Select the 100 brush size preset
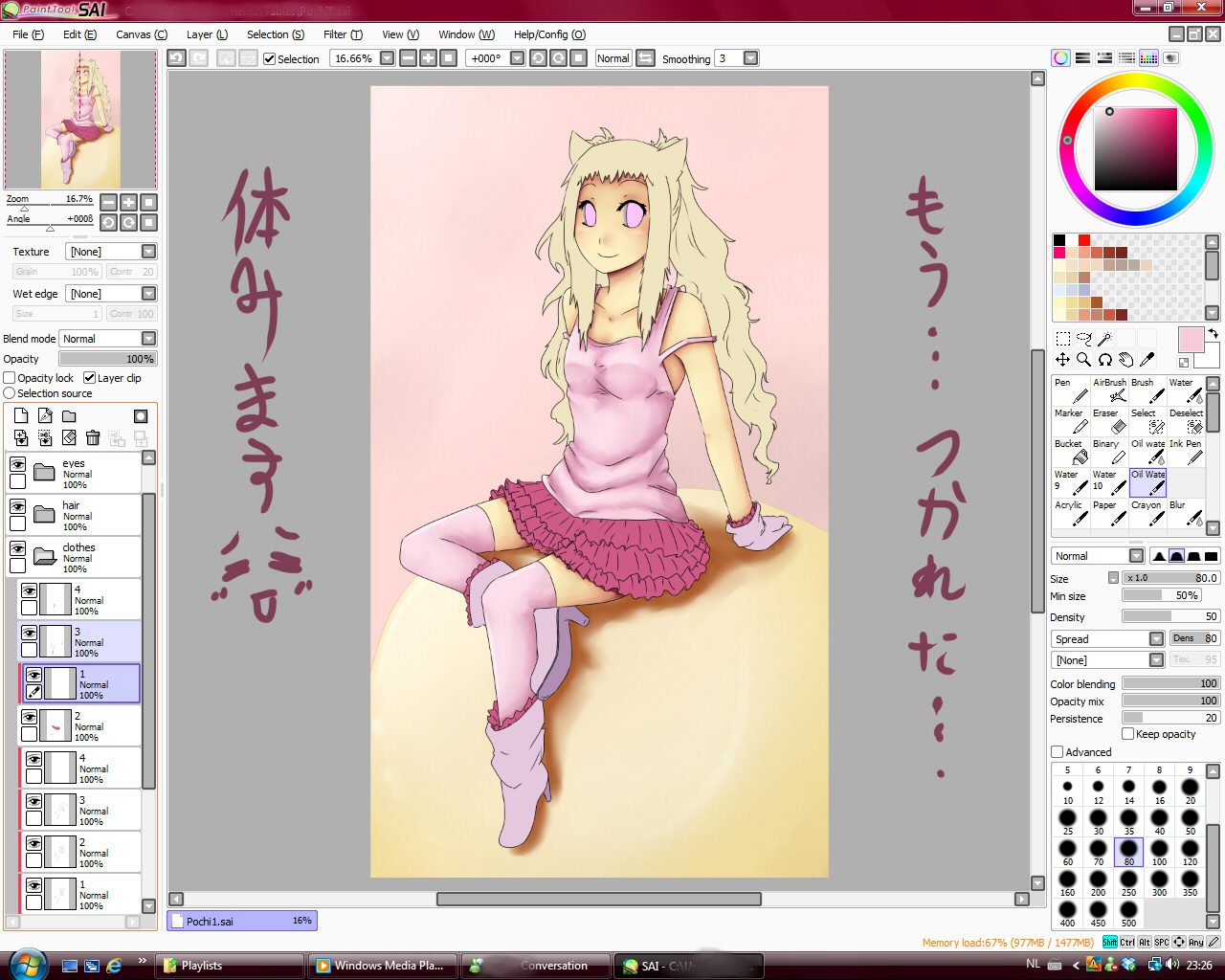The width and height of the screenshot is (1225, 980). point(1159,851)
